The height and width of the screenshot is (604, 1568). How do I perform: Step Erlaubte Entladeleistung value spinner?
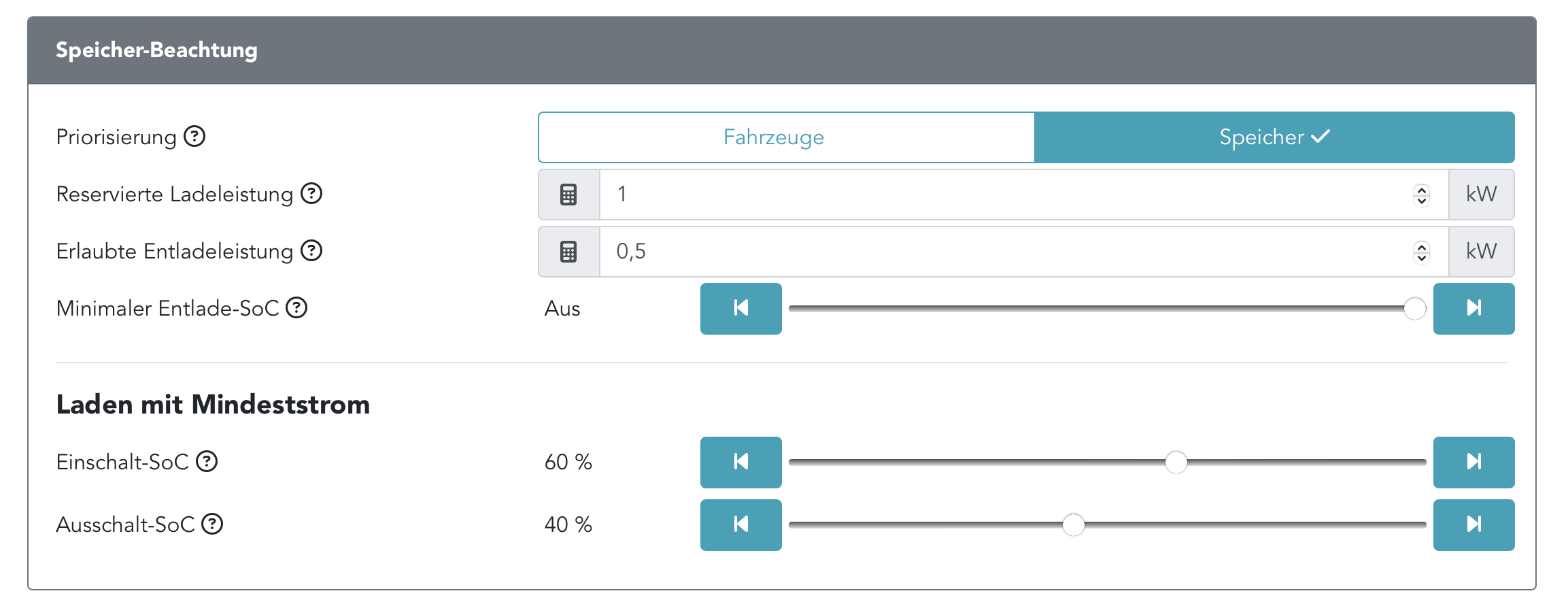click(1421, 252)
